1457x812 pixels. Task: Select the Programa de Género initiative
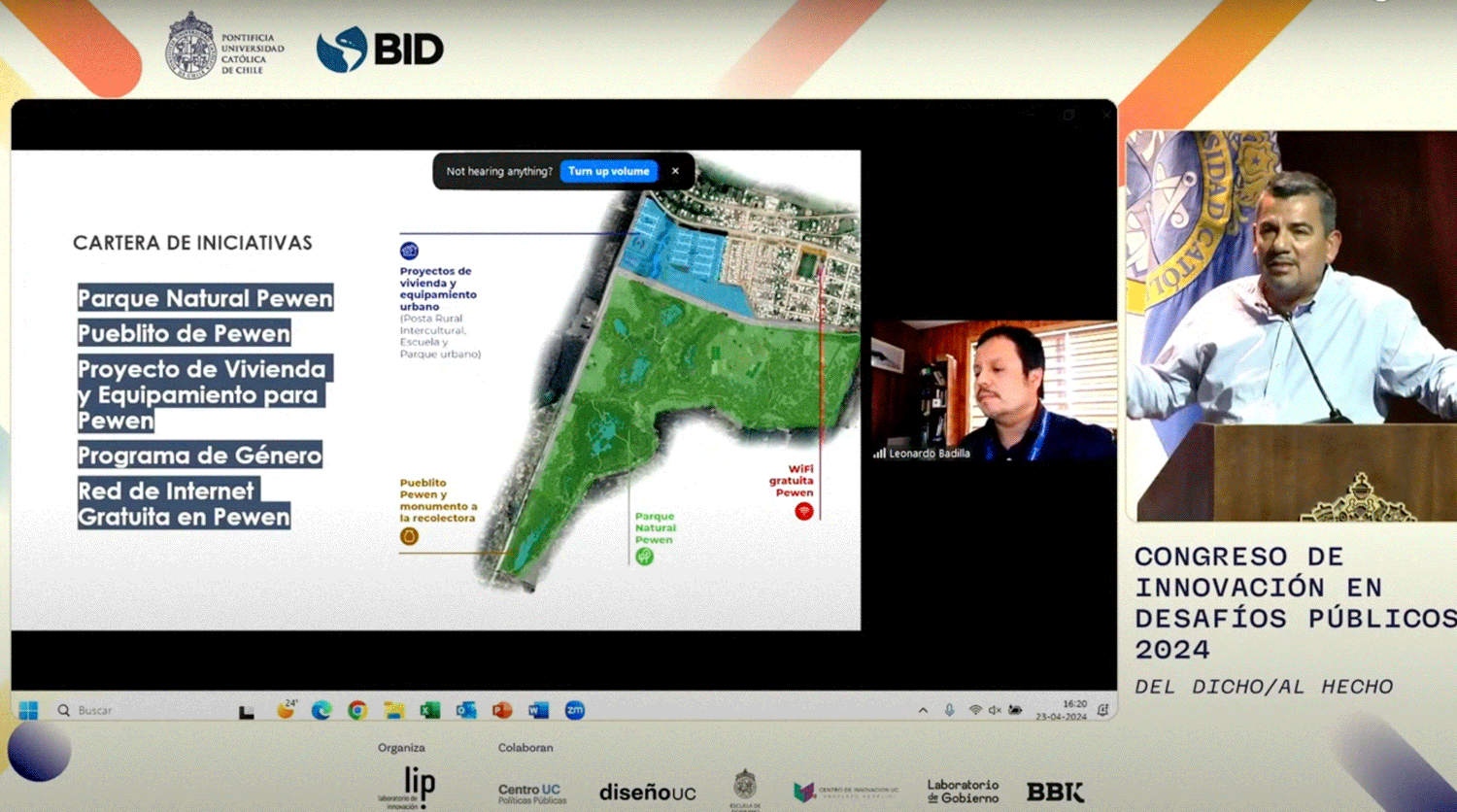[x=199, y=455]
